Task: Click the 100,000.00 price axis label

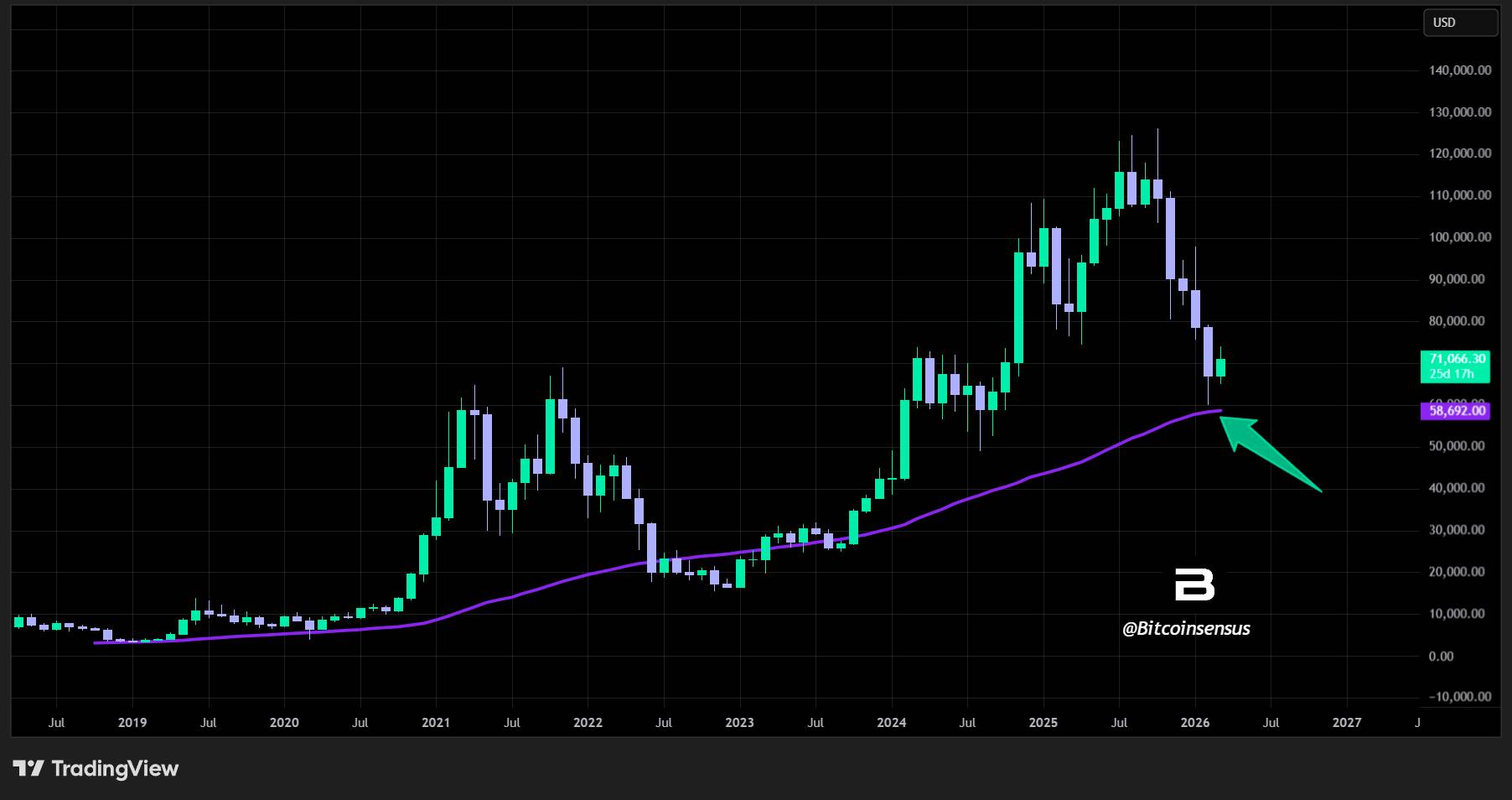Action: click(1459, 237)
